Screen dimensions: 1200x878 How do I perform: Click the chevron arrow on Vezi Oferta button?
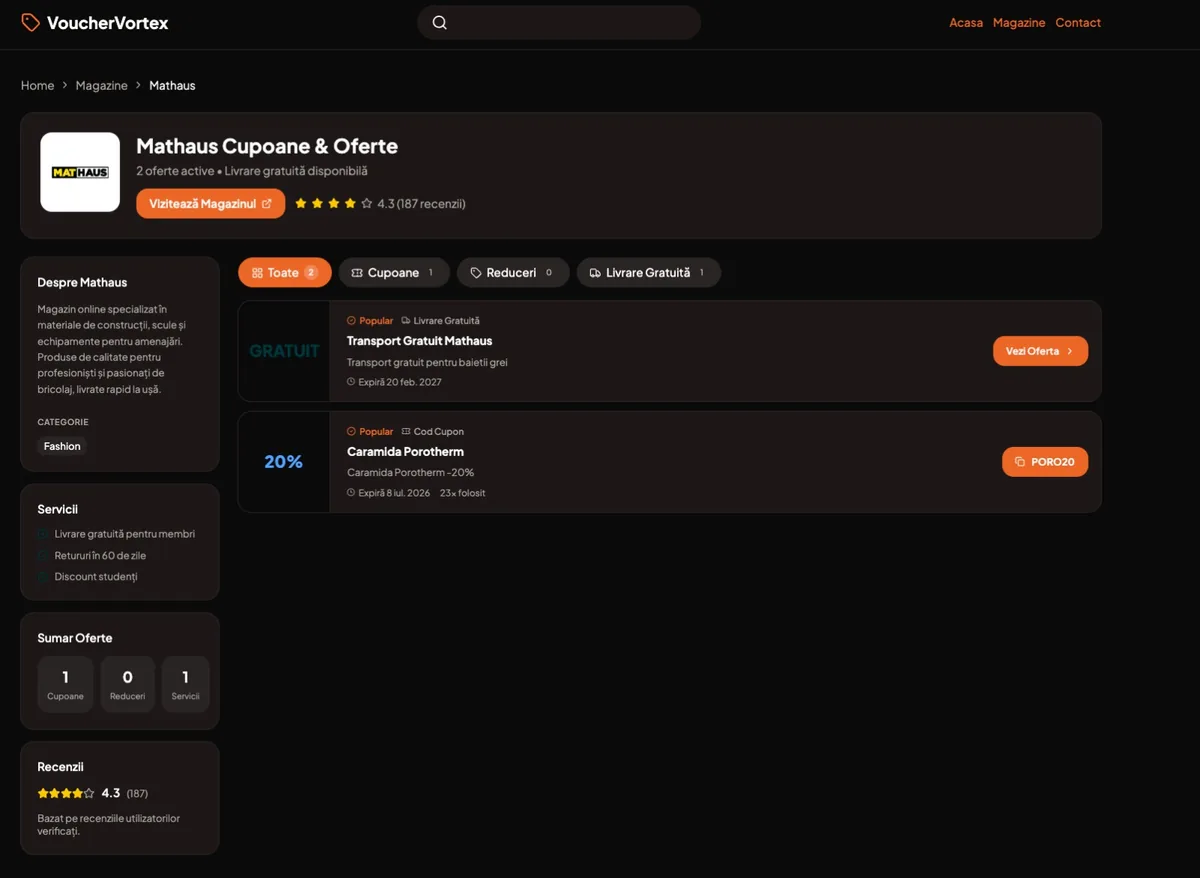pyautogui.click(x=1070, y=351)
